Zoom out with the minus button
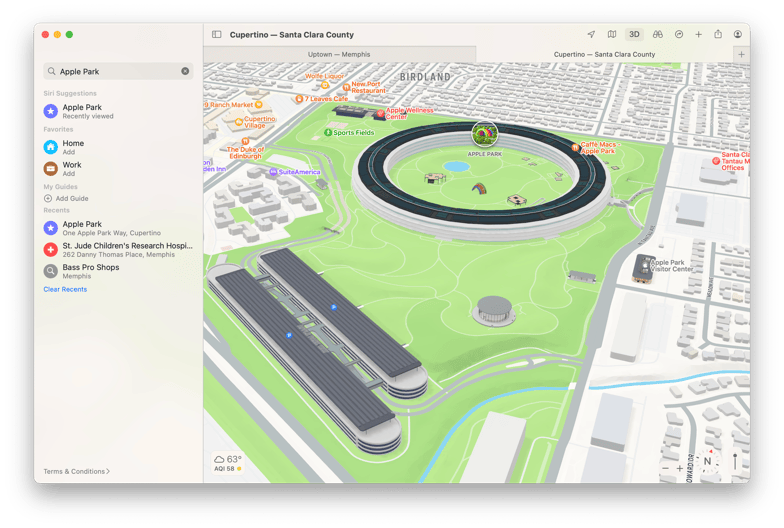The height and width of the screenshot is (528, 784). (666, 468)
